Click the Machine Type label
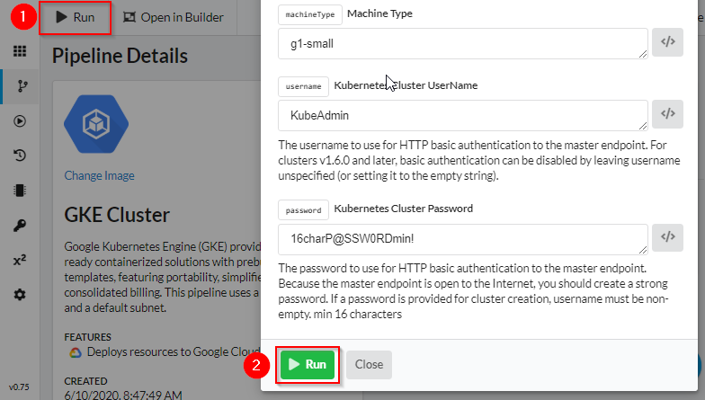The height and width of the screenshot is (400, 705). point(380,13)
